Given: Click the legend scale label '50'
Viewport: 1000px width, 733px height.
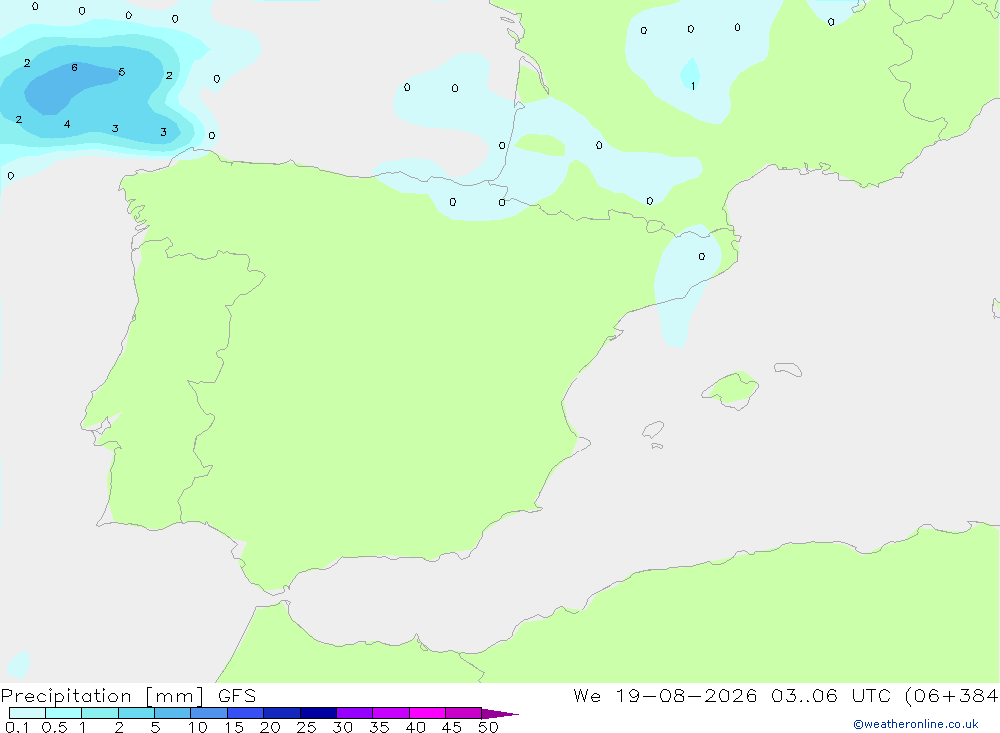Looking at the screenshot, I should point(489,727).
